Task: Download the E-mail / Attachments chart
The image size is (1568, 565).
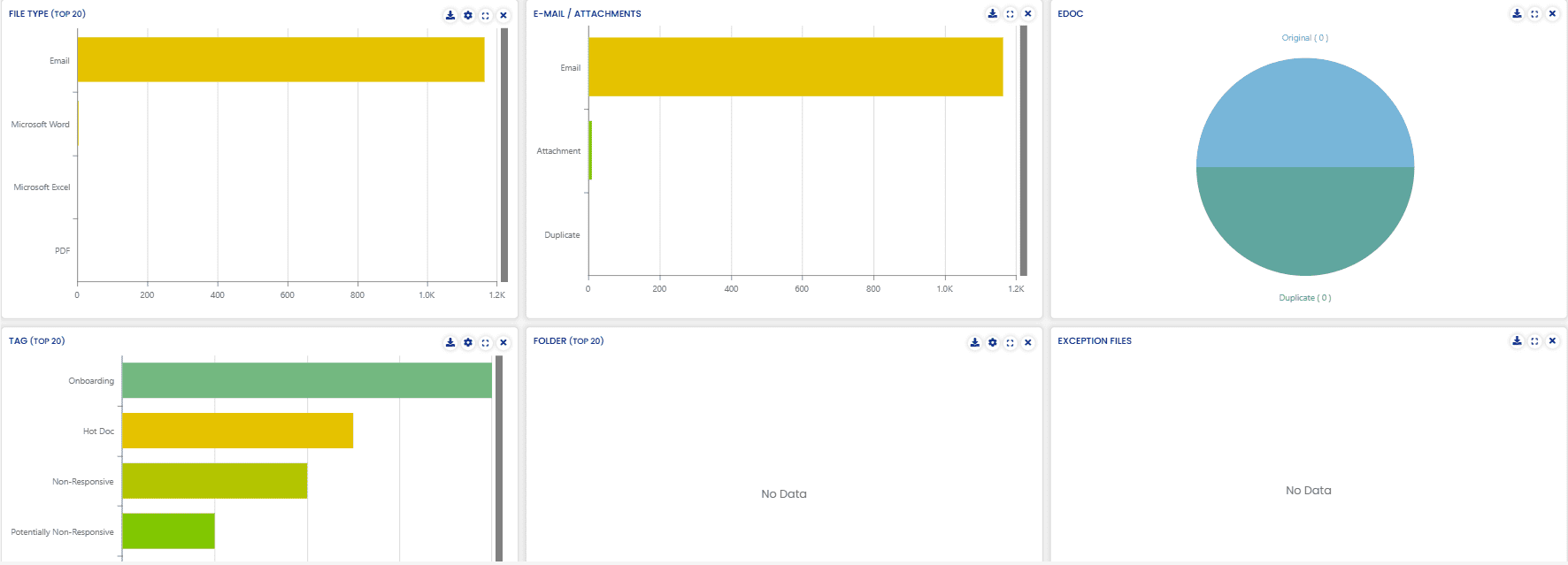Action: 993,13
